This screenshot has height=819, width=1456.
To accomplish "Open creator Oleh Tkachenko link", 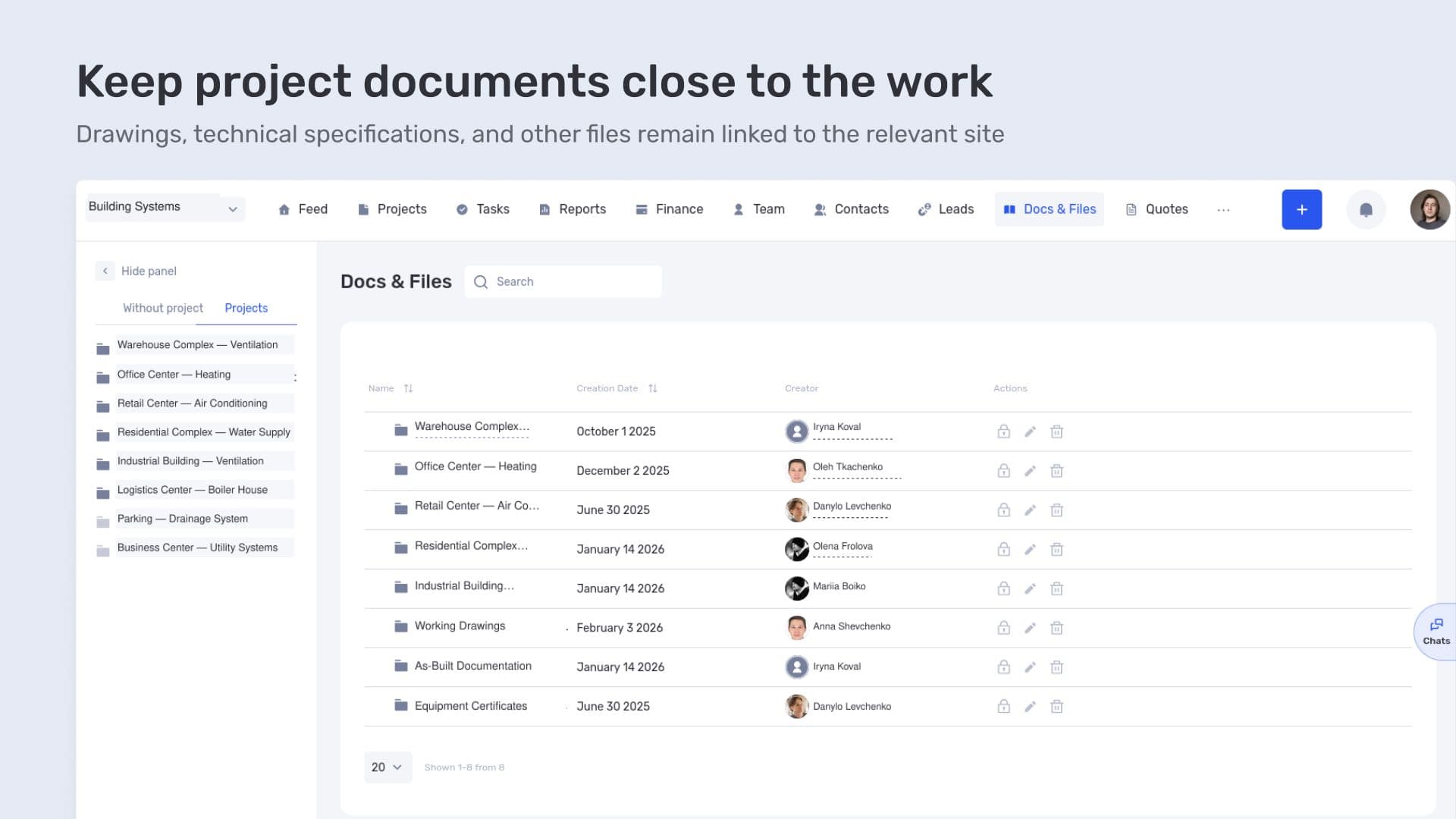I will tap(848, 467).
